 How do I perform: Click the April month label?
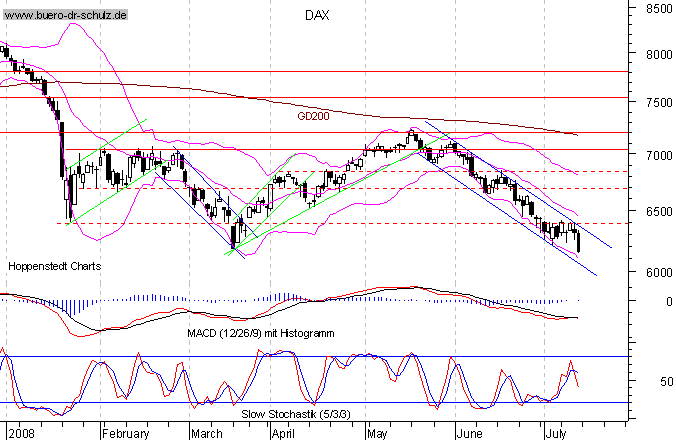tap(283, 433)
